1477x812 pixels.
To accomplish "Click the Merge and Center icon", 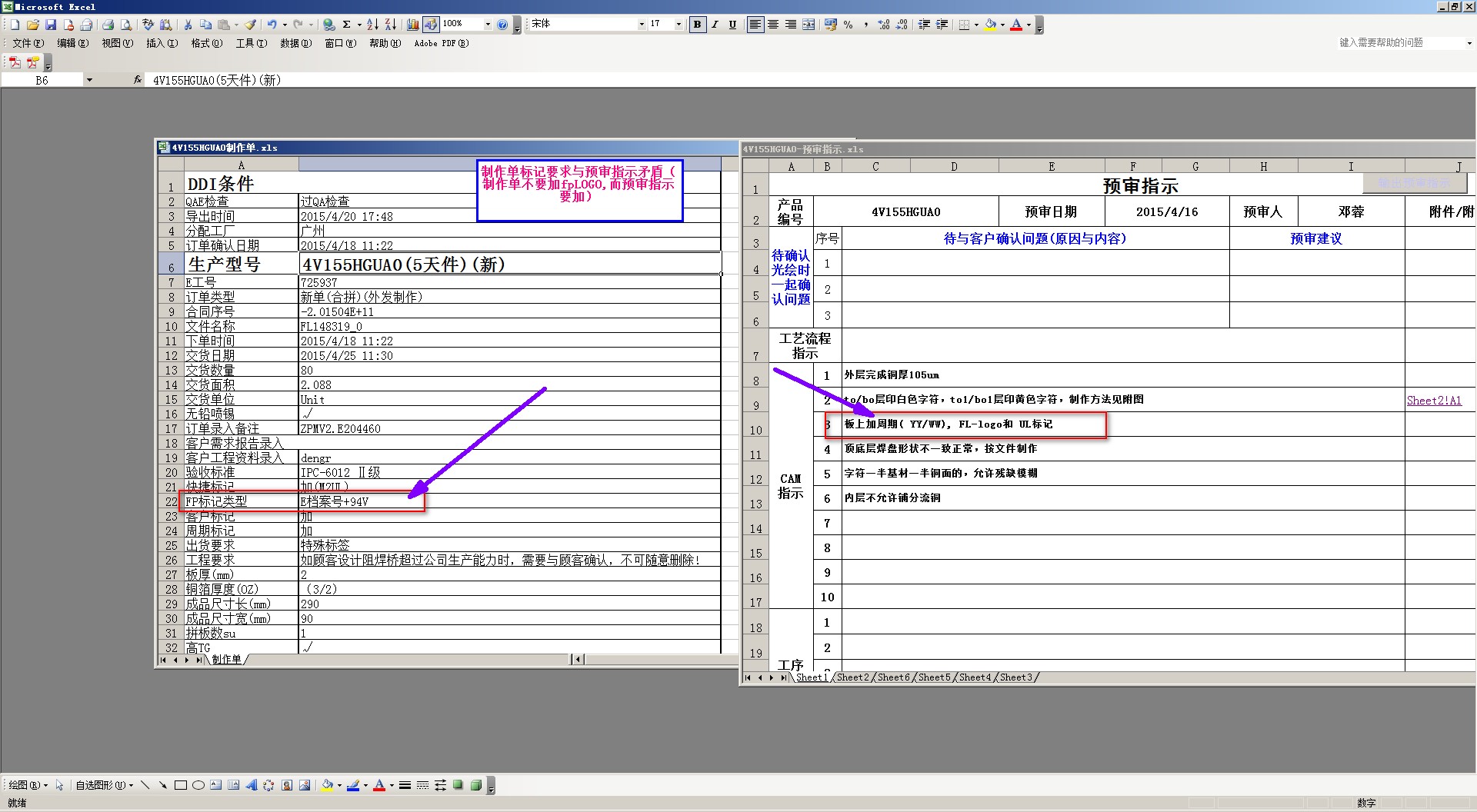I will [809, 25].
